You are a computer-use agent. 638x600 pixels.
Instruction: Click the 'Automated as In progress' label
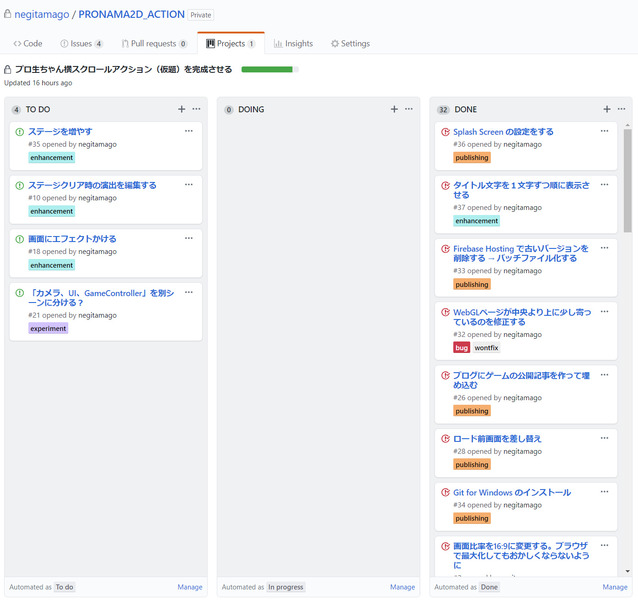point(263,587)
